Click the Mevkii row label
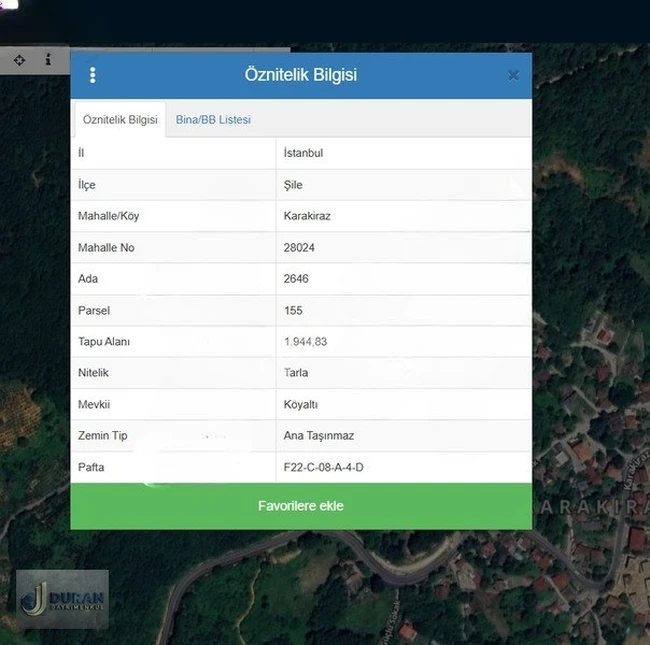The width and height of the screenshot is (650, 645). (94, 404)
